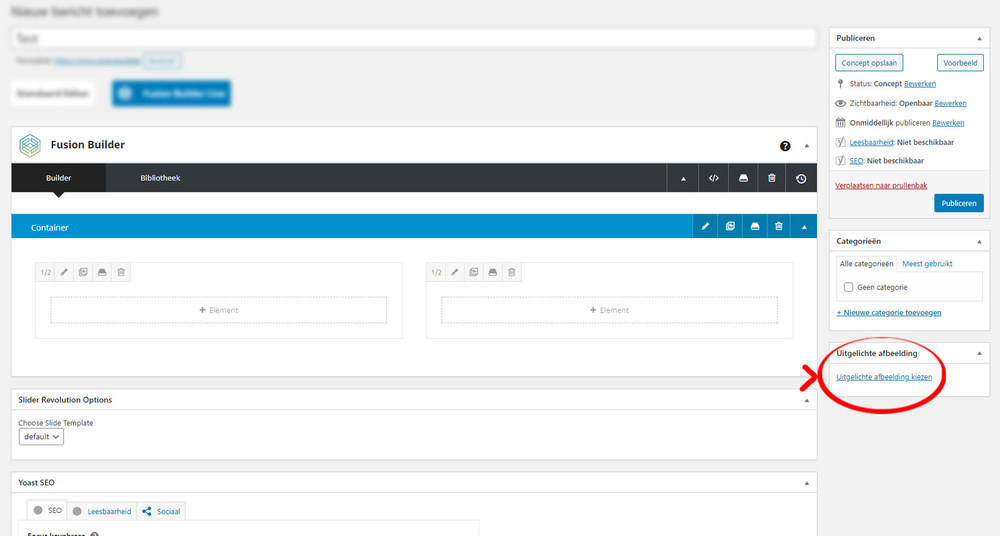Click Fusion Builder history clock icon
The width and height of the screenshot is (1000, 536).
pyautogui.click(x=801, y=179)
